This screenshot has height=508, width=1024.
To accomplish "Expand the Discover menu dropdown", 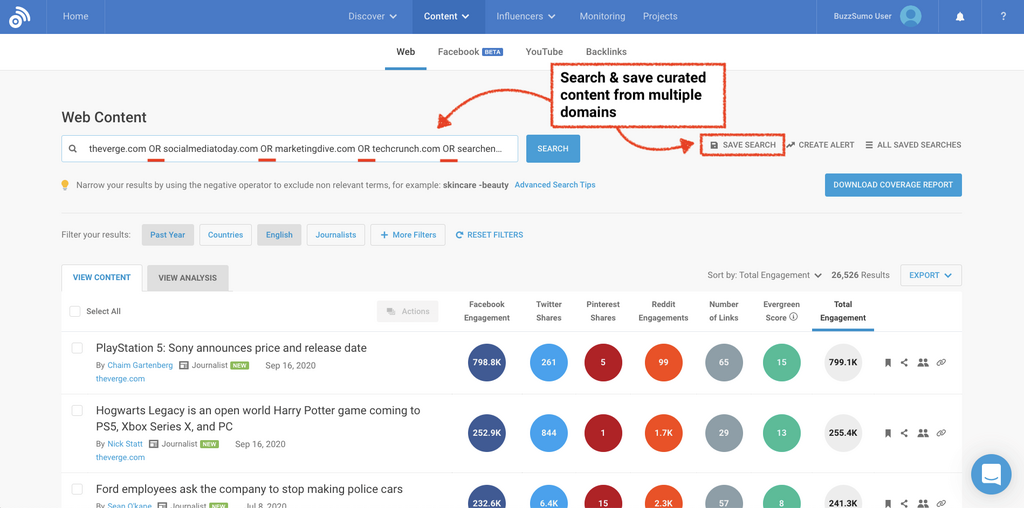I will click(372, 17).
